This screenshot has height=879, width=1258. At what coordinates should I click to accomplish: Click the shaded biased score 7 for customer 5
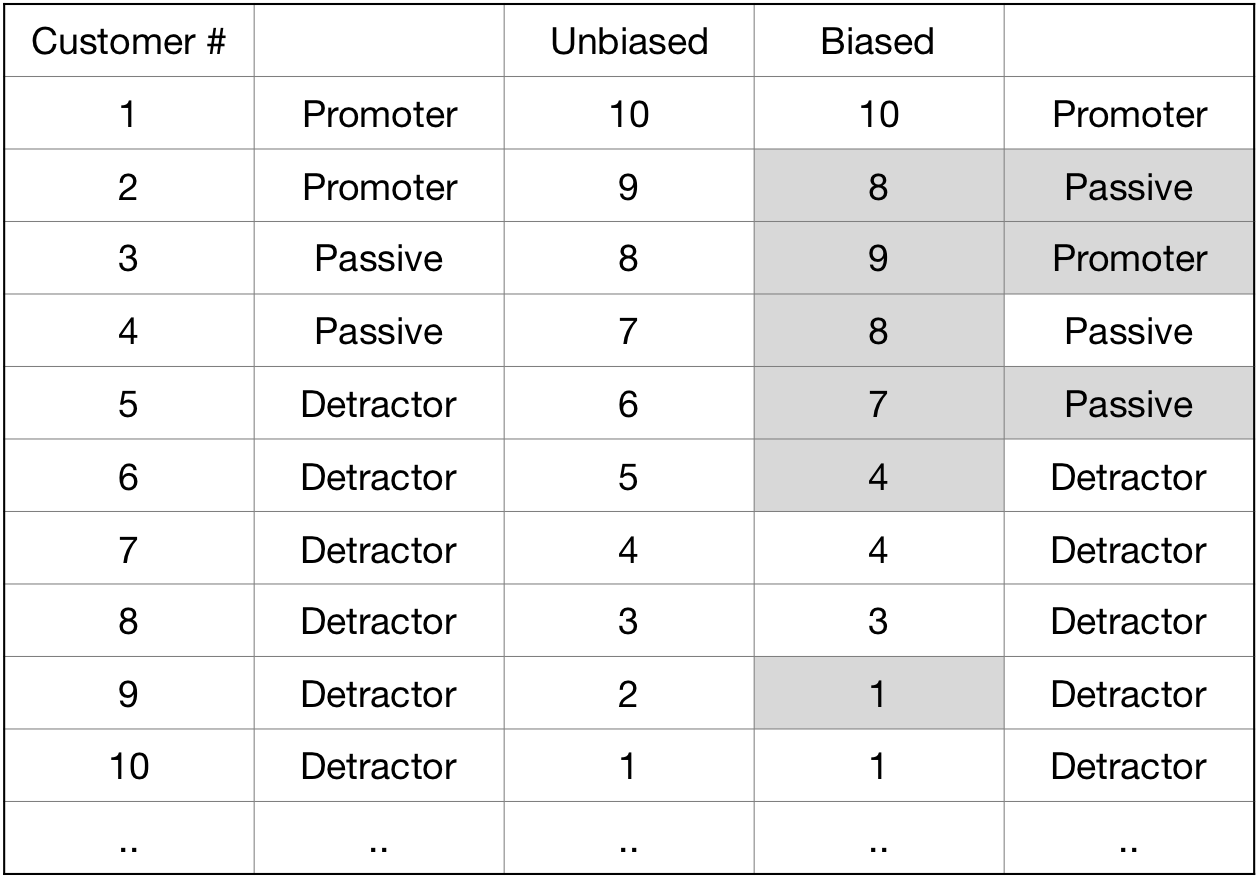(878, 404)
